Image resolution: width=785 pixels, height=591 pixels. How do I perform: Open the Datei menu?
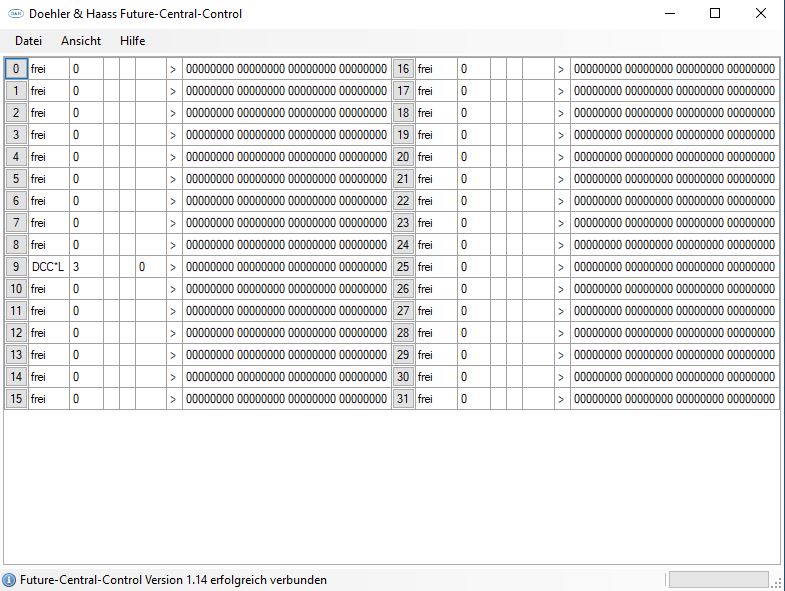28,41
